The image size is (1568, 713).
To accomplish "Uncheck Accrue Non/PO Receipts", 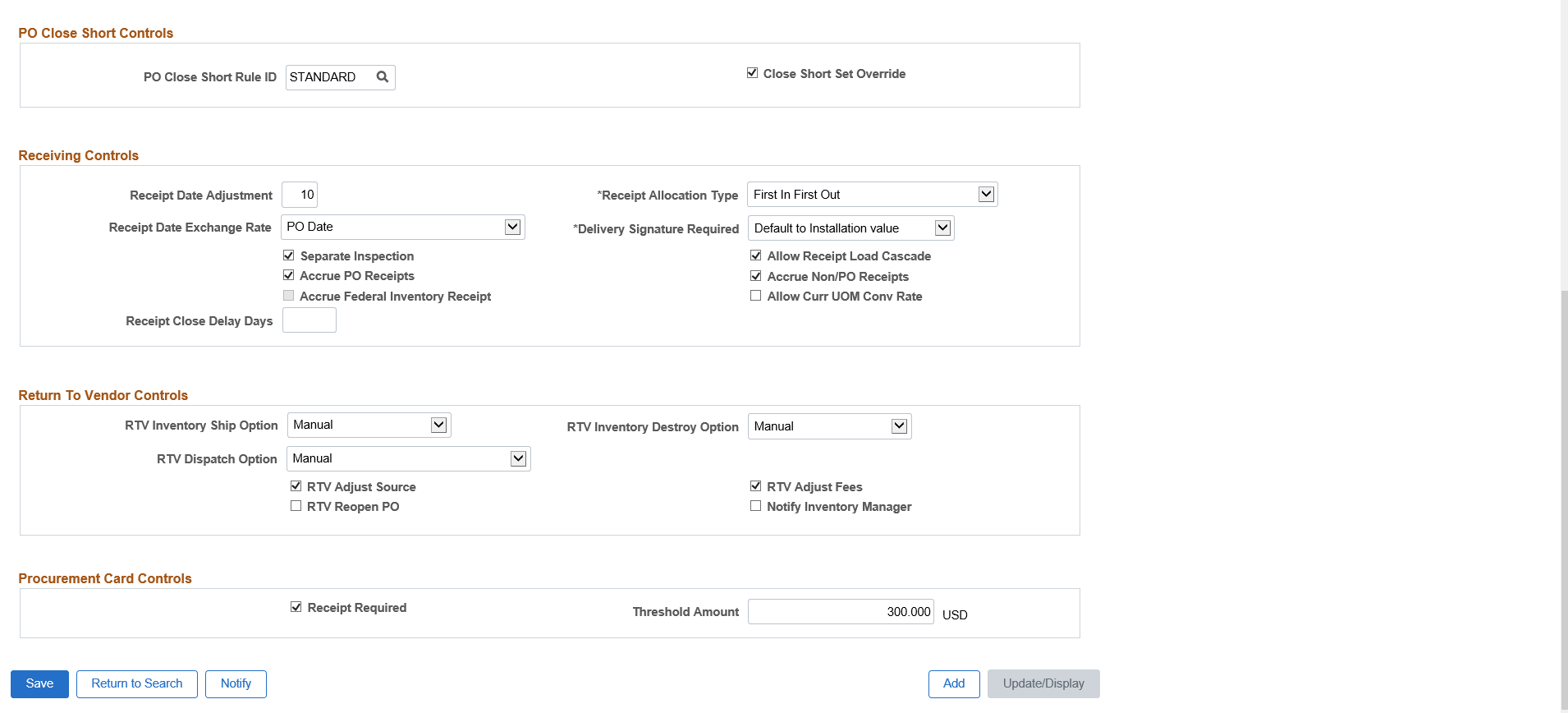I will (755, 276).
